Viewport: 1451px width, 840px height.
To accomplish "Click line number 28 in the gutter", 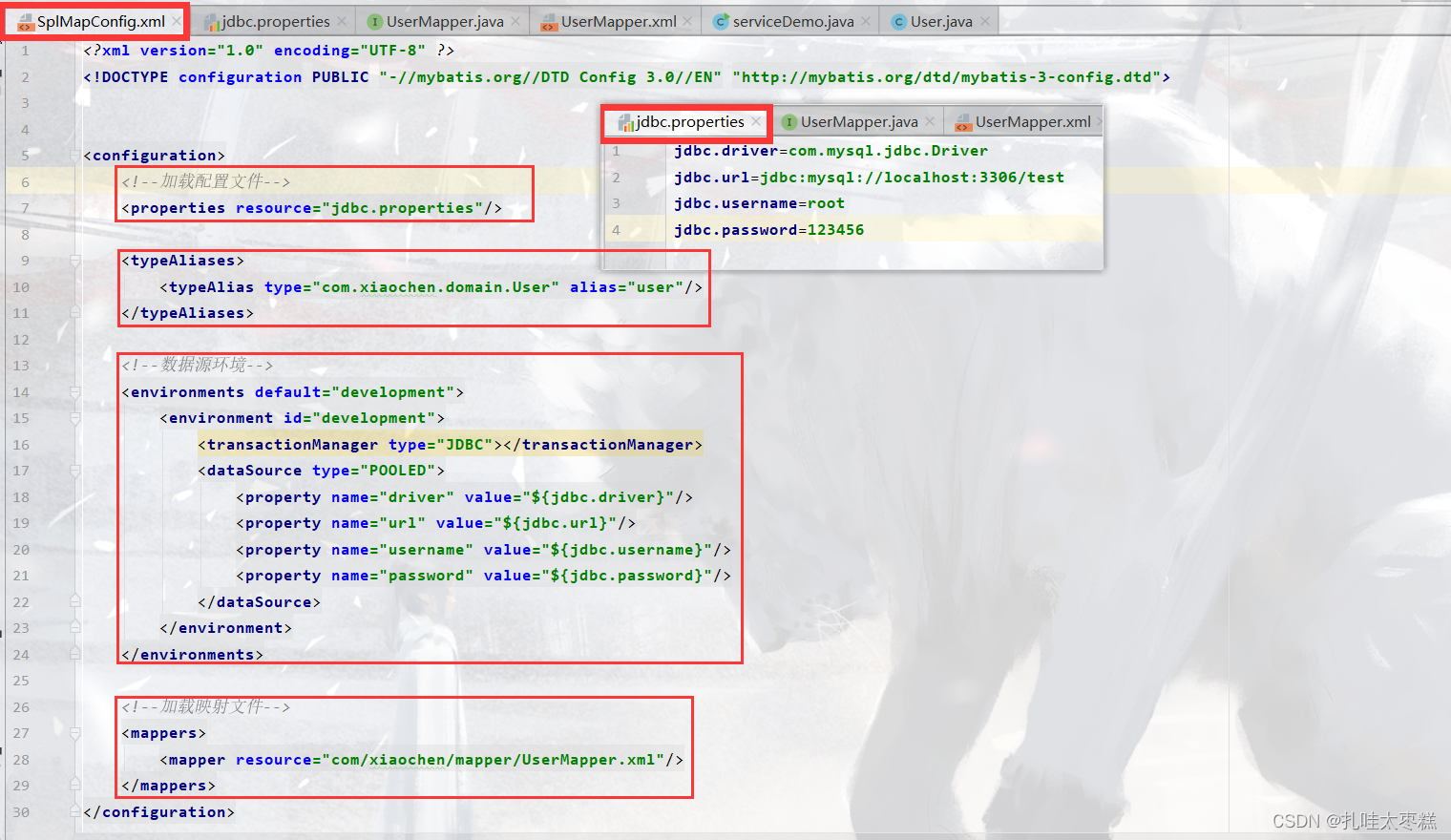I will 21,760.
